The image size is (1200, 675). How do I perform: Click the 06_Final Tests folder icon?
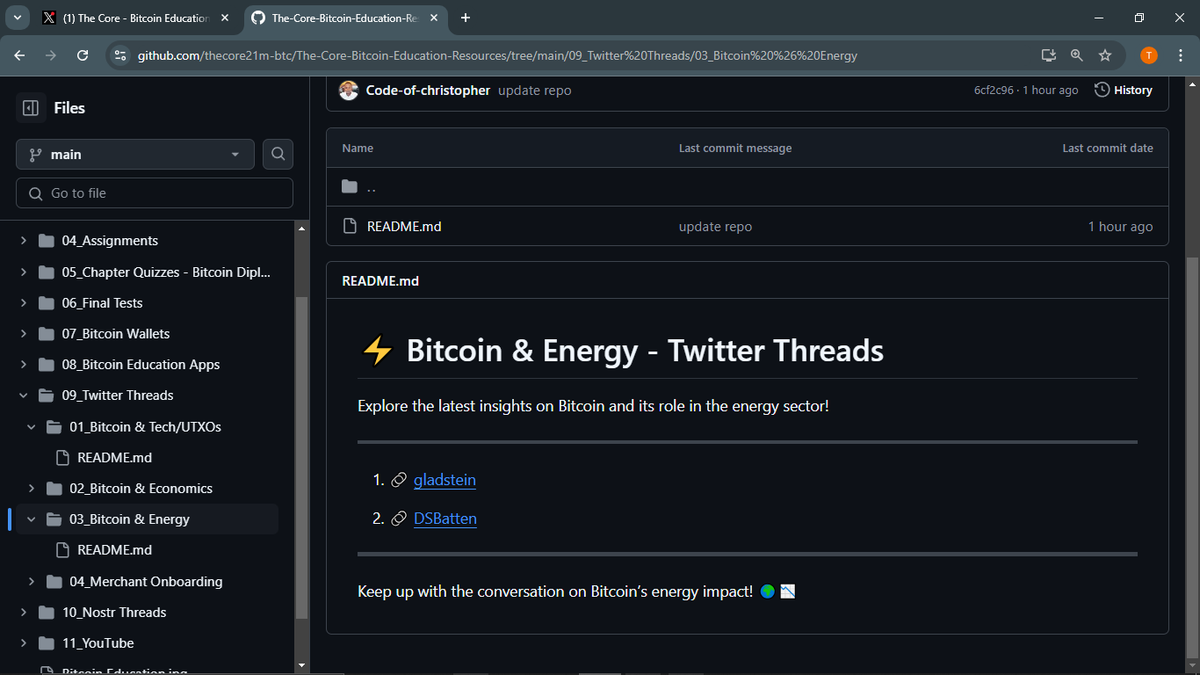click(46, 303)
